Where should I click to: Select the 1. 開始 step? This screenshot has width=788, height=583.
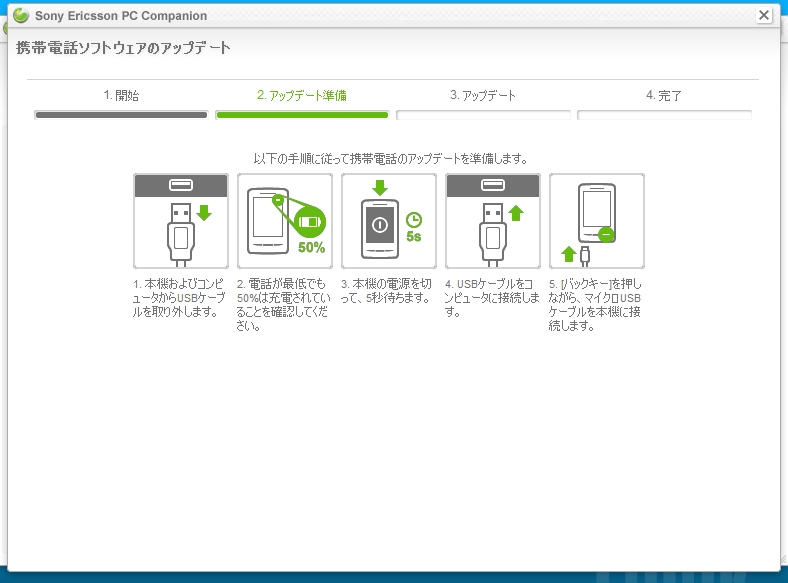(121, 96)
